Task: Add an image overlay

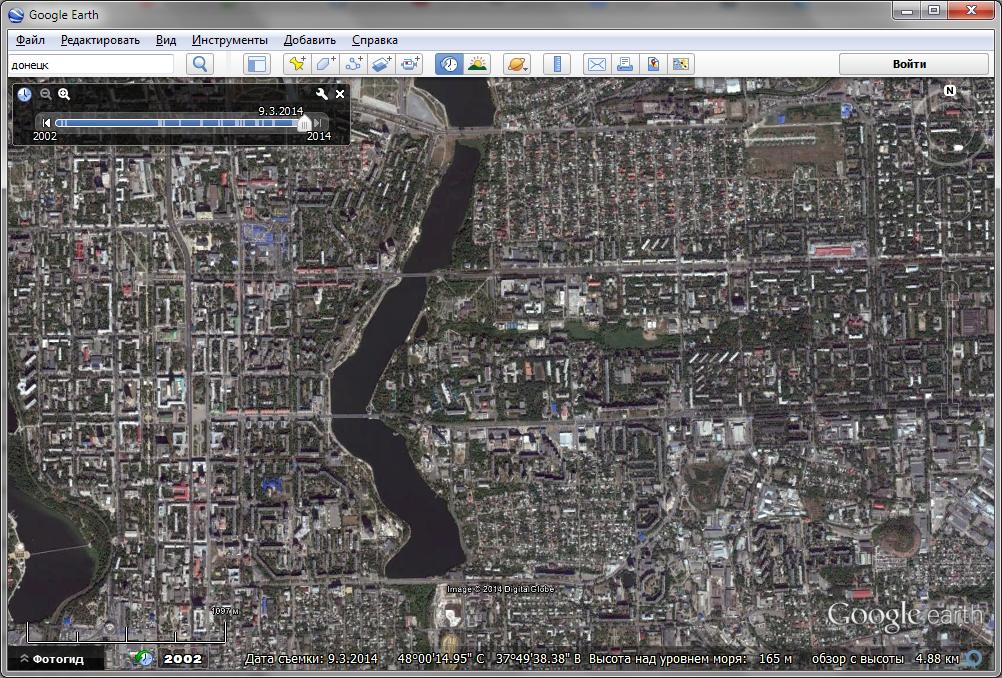Action: coord(381,64)
